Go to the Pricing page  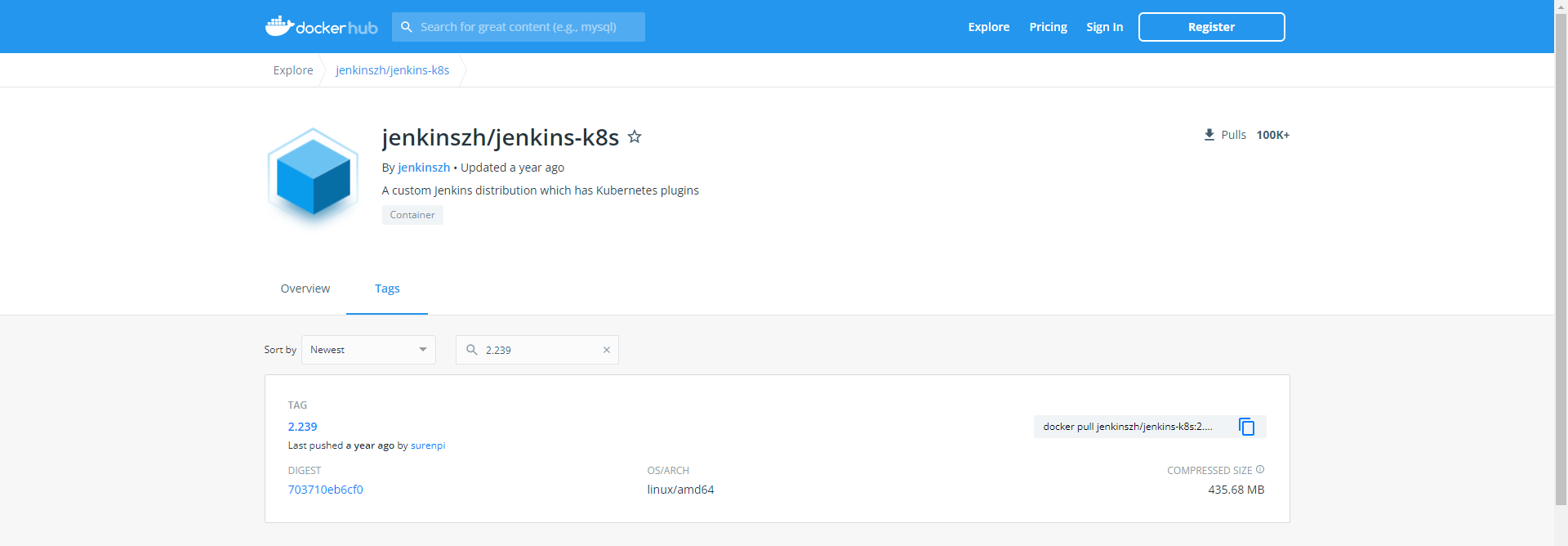[1048, 27]
